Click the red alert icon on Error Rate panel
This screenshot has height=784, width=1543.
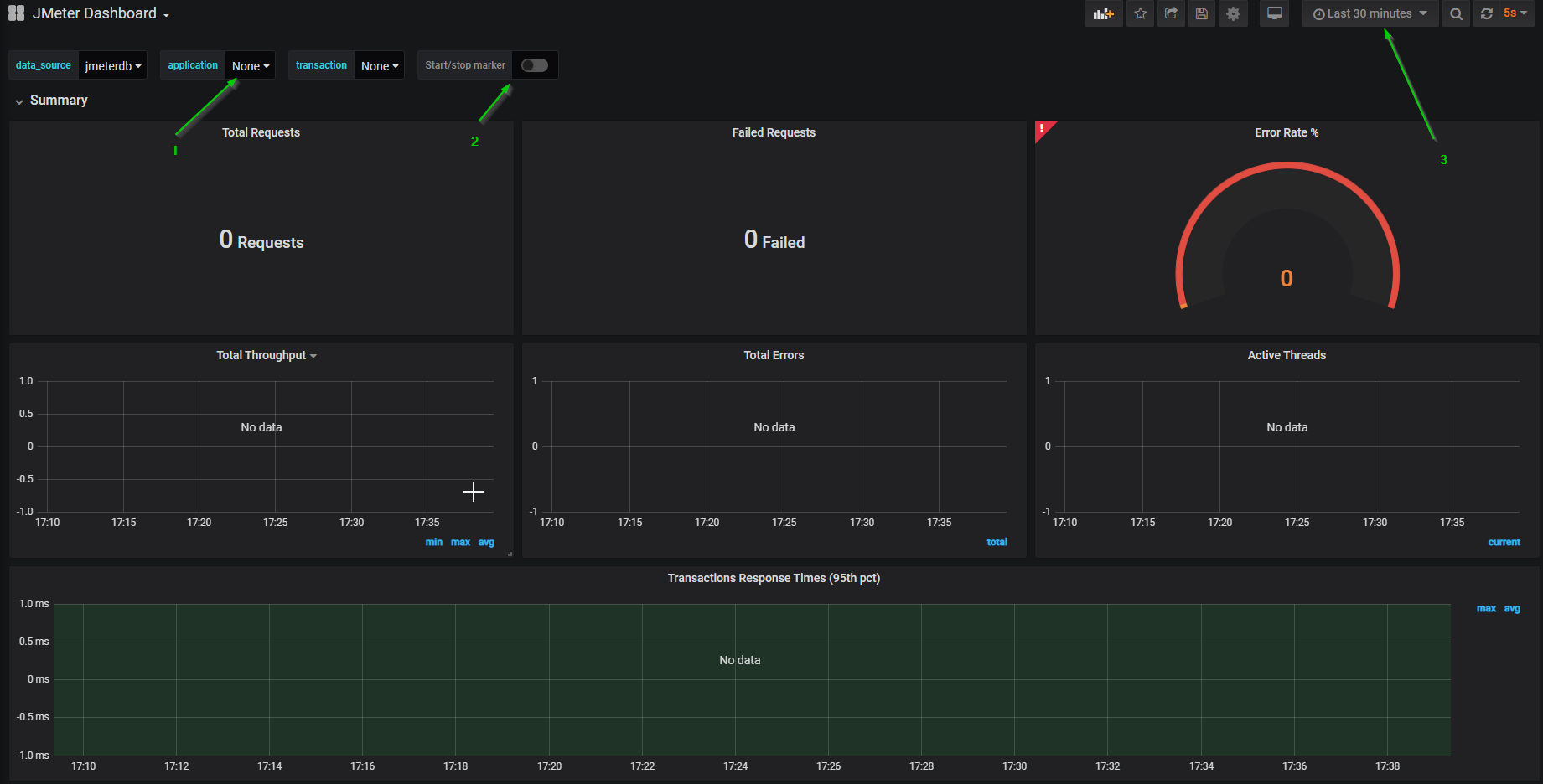pos(1043,128)
